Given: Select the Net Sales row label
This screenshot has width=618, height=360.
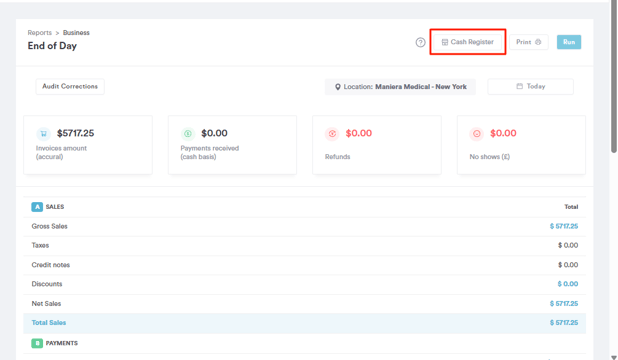Looking at the screenshot, I should click(46, 304).
